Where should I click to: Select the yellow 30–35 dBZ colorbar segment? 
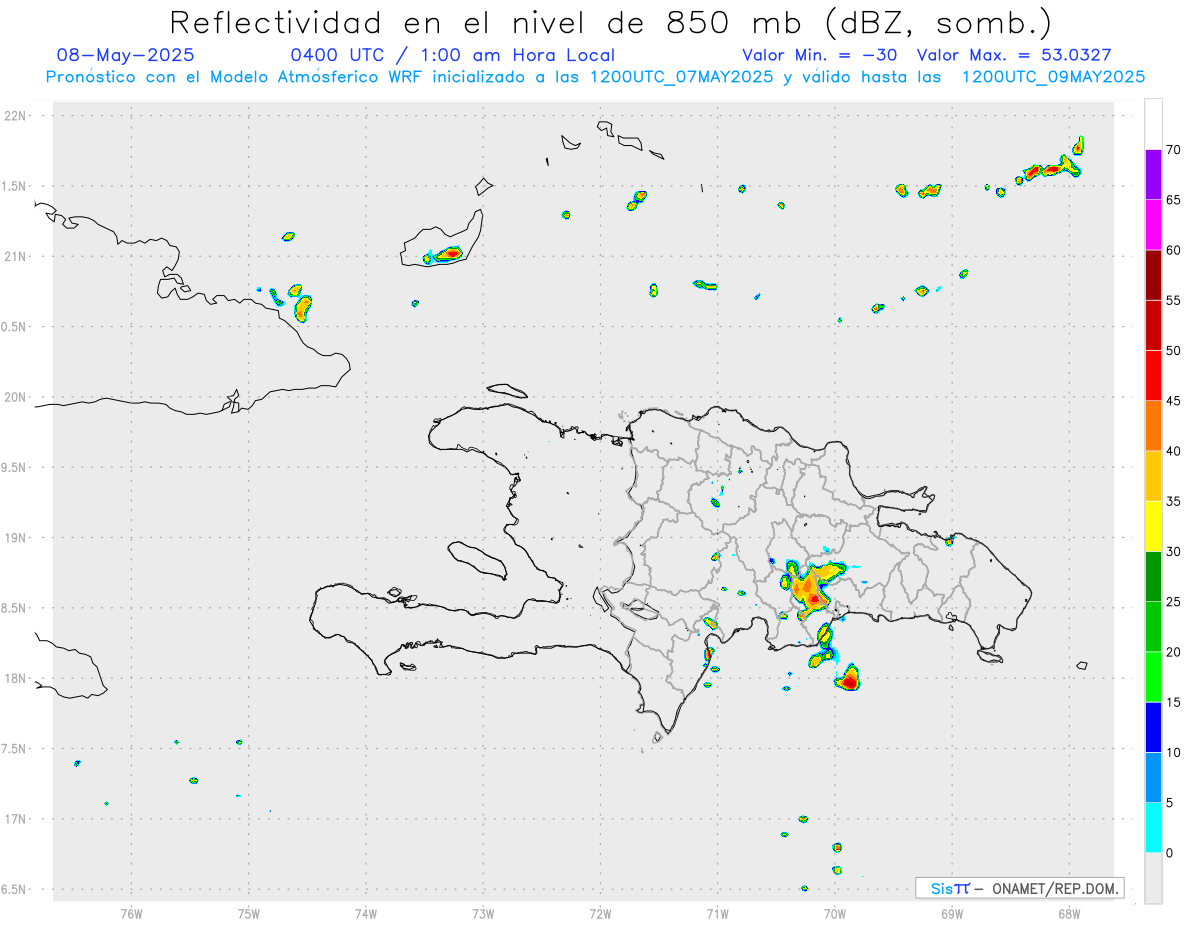click(1153, 526)
